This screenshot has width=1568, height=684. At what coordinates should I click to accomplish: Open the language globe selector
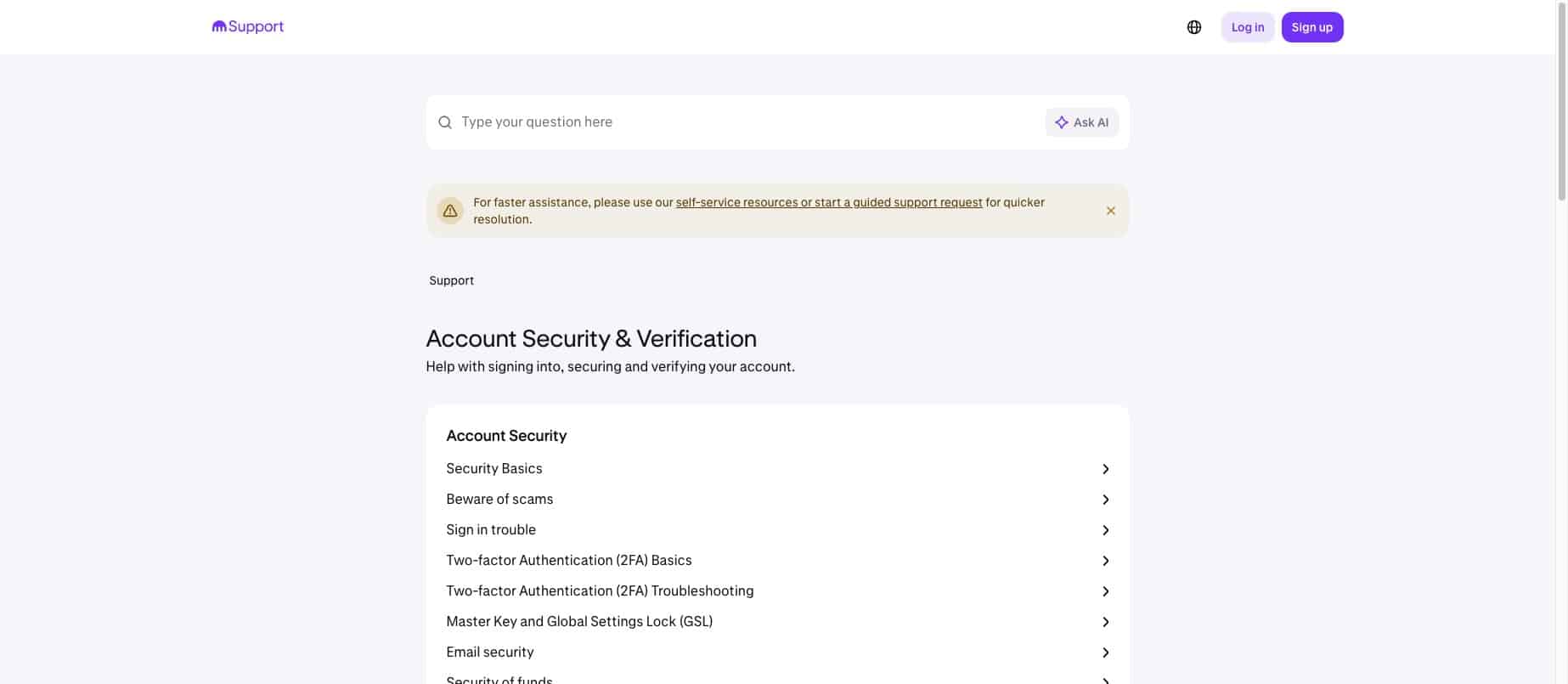coord(1193,27)
